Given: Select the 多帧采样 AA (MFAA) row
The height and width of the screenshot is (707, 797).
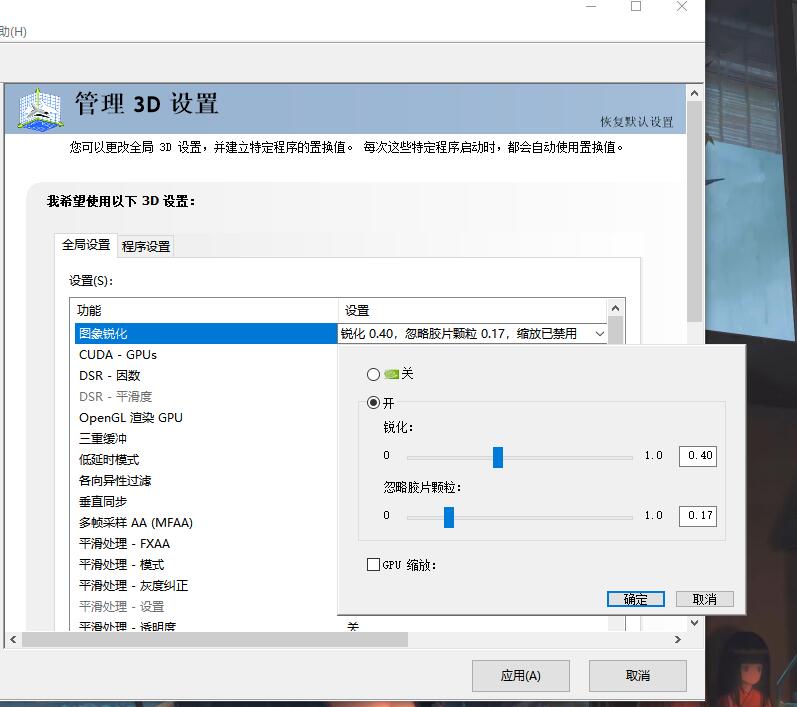Looking at the screenshot, I should (206, 522).
